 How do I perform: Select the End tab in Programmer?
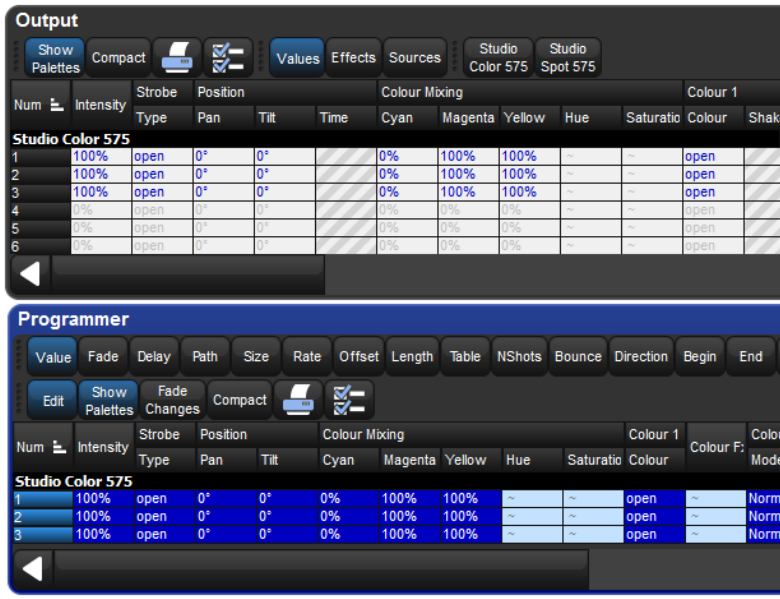[751, 357]
